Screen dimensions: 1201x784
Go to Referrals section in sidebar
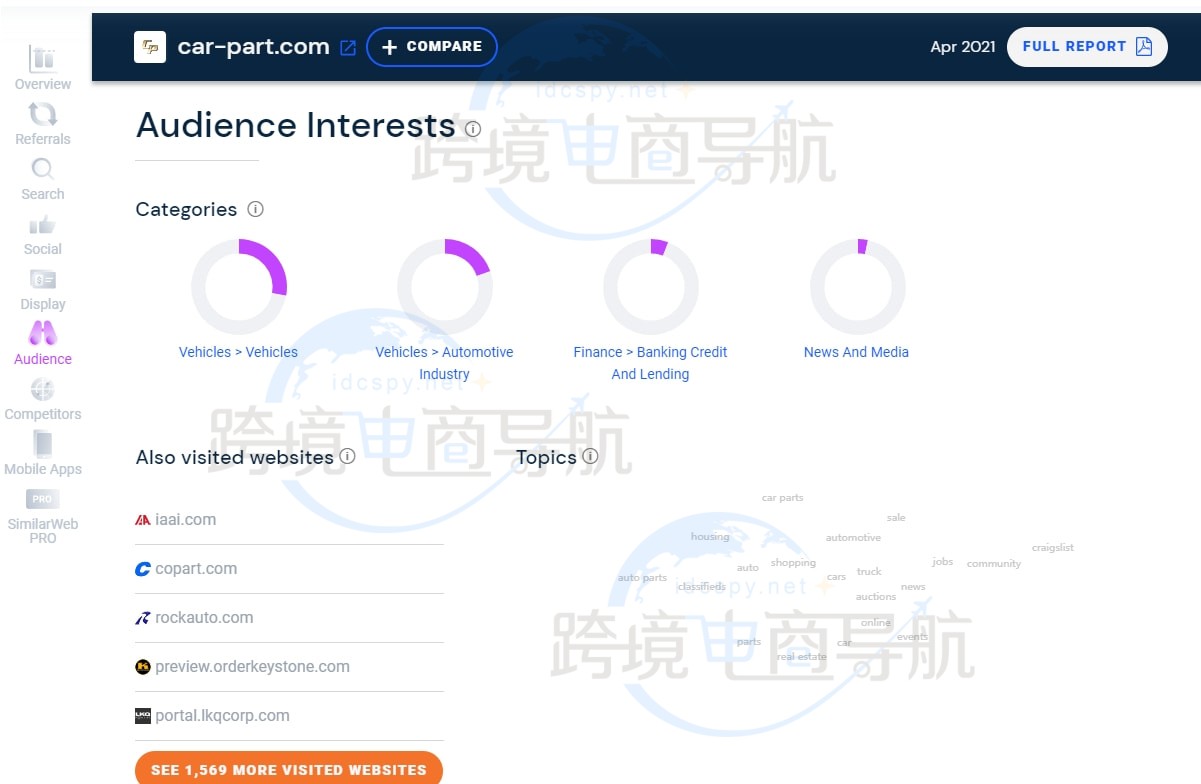pyautogui.click(x=43, y=115)
